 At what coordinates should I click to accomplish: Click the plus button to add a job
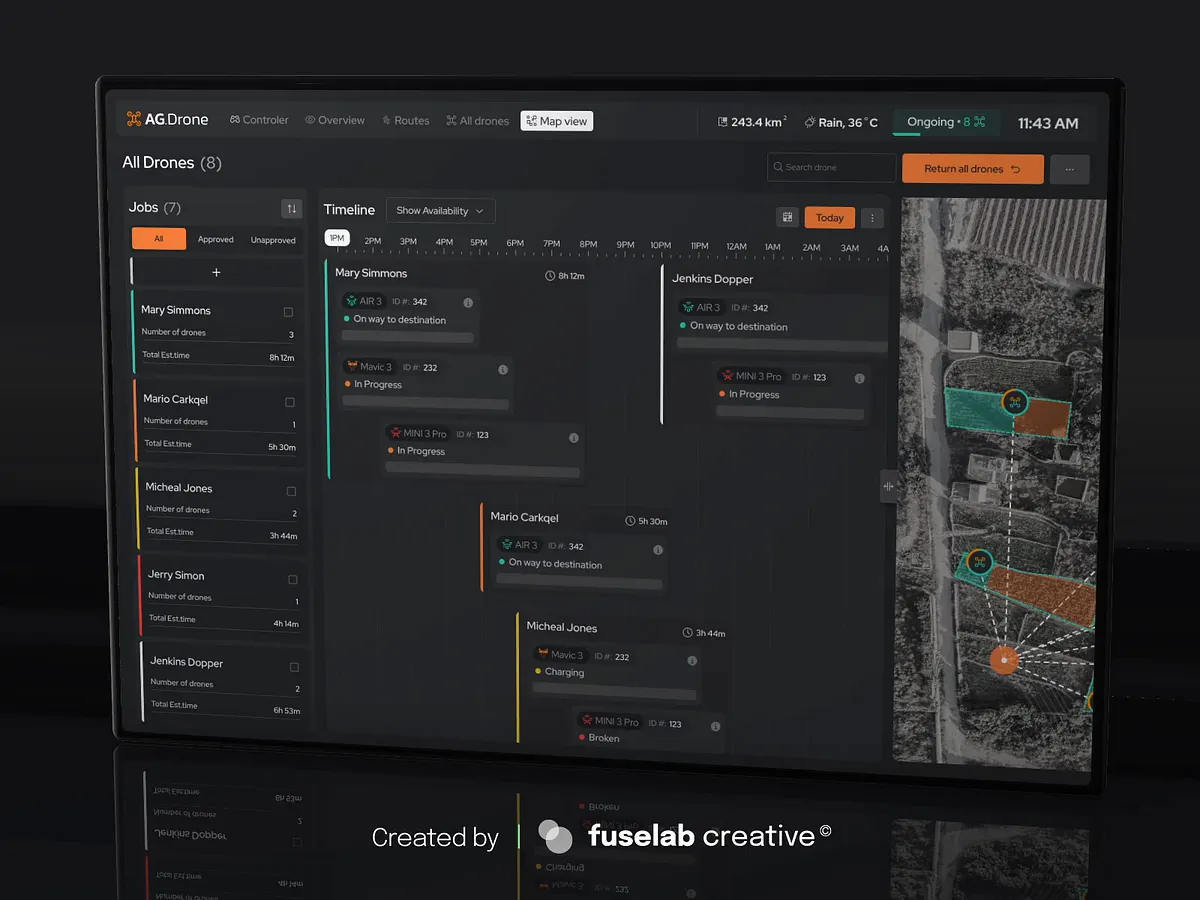tap(216, 271)
